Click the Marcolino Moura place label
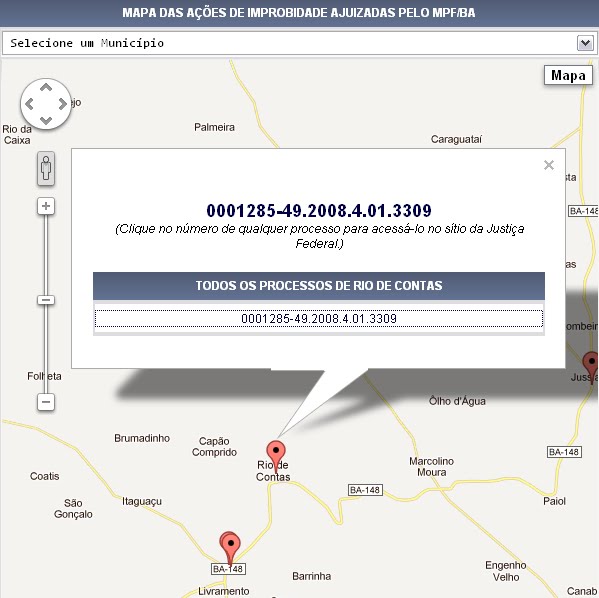The width and height of the screenshot is (599, 598). 432,467
